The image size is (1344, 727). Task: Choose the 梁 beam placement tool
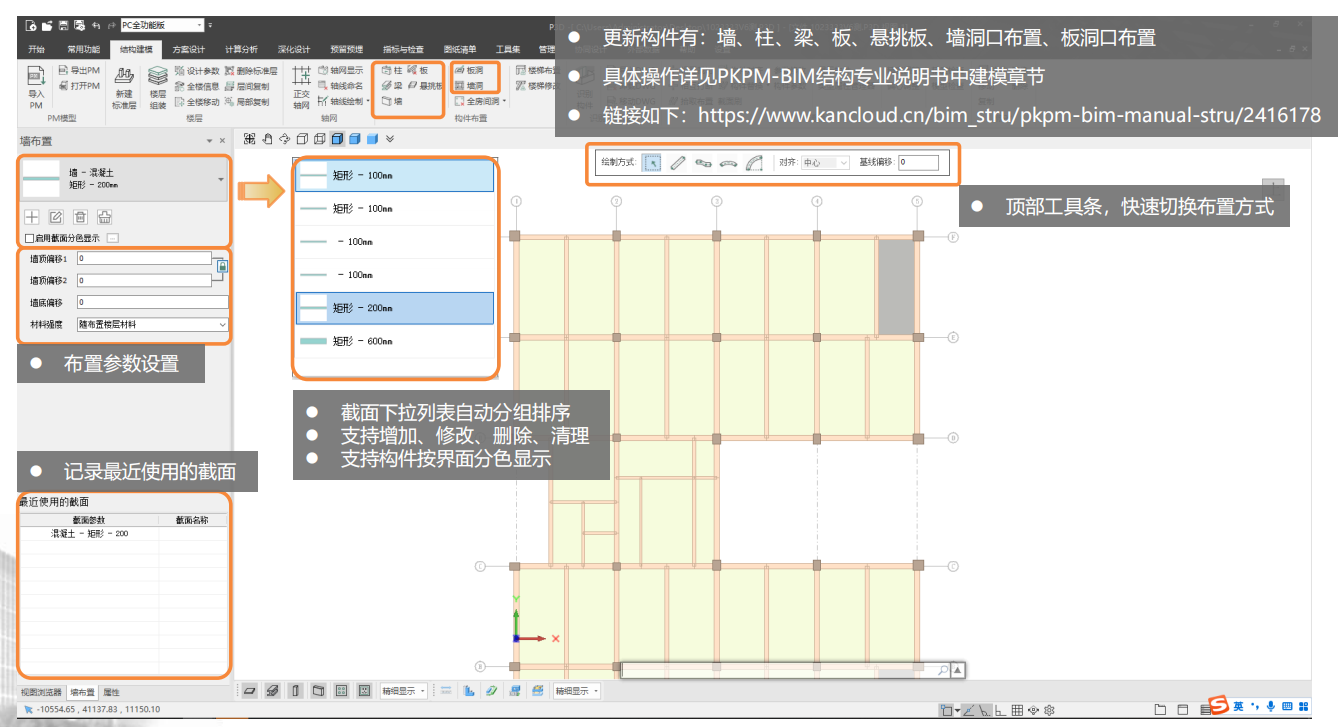click(392, 86)
